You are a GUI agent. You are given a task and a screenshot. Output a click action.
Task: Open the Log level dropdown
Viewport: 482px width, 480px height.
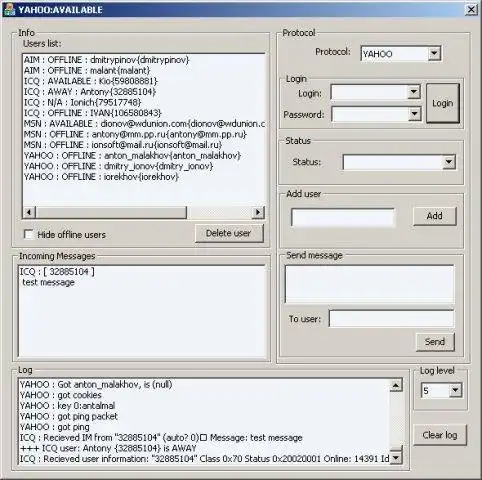(x=455, y=390)
